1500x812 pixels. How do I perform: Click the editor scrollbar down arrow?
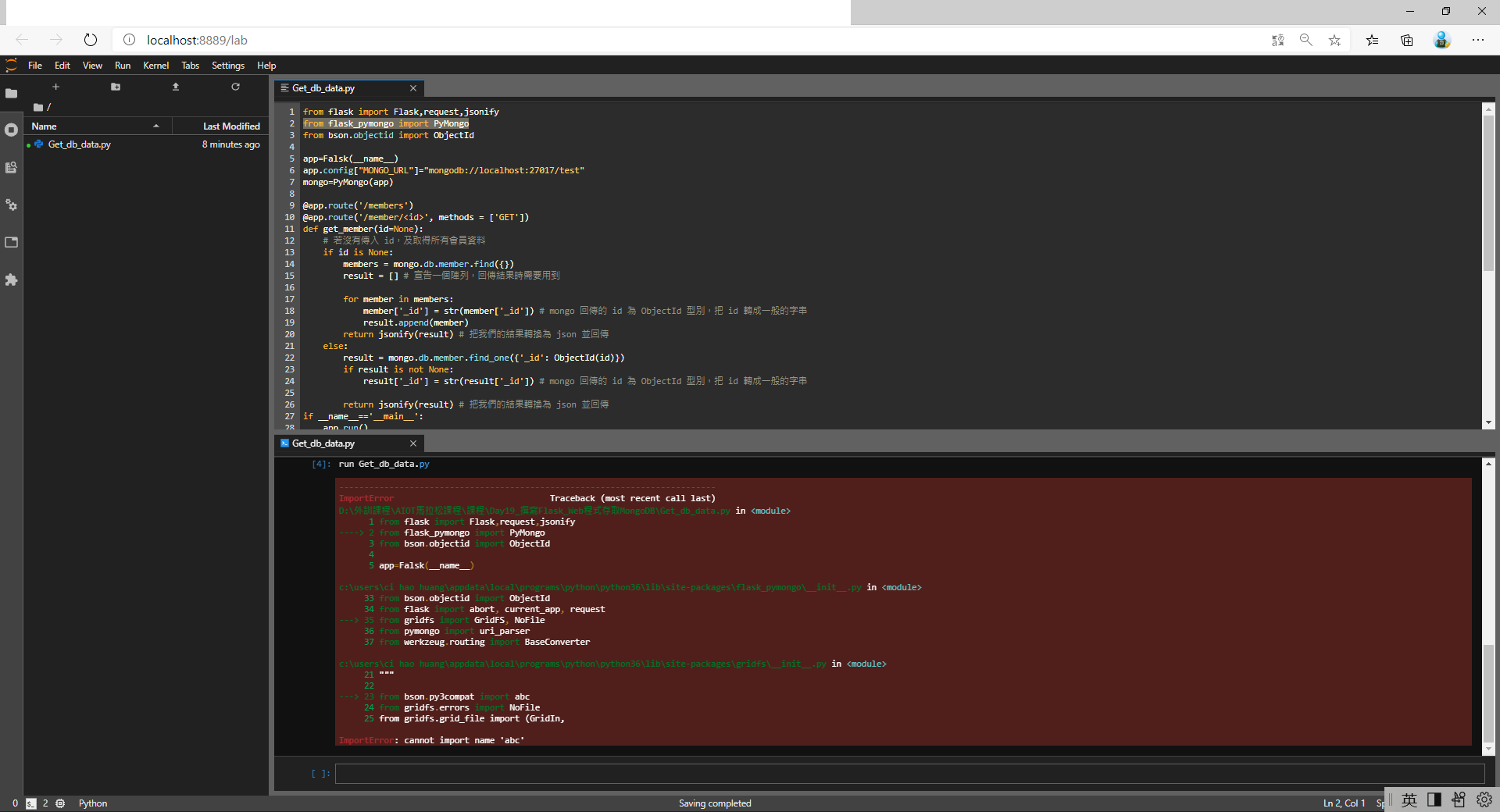(x=1488, y=422)
